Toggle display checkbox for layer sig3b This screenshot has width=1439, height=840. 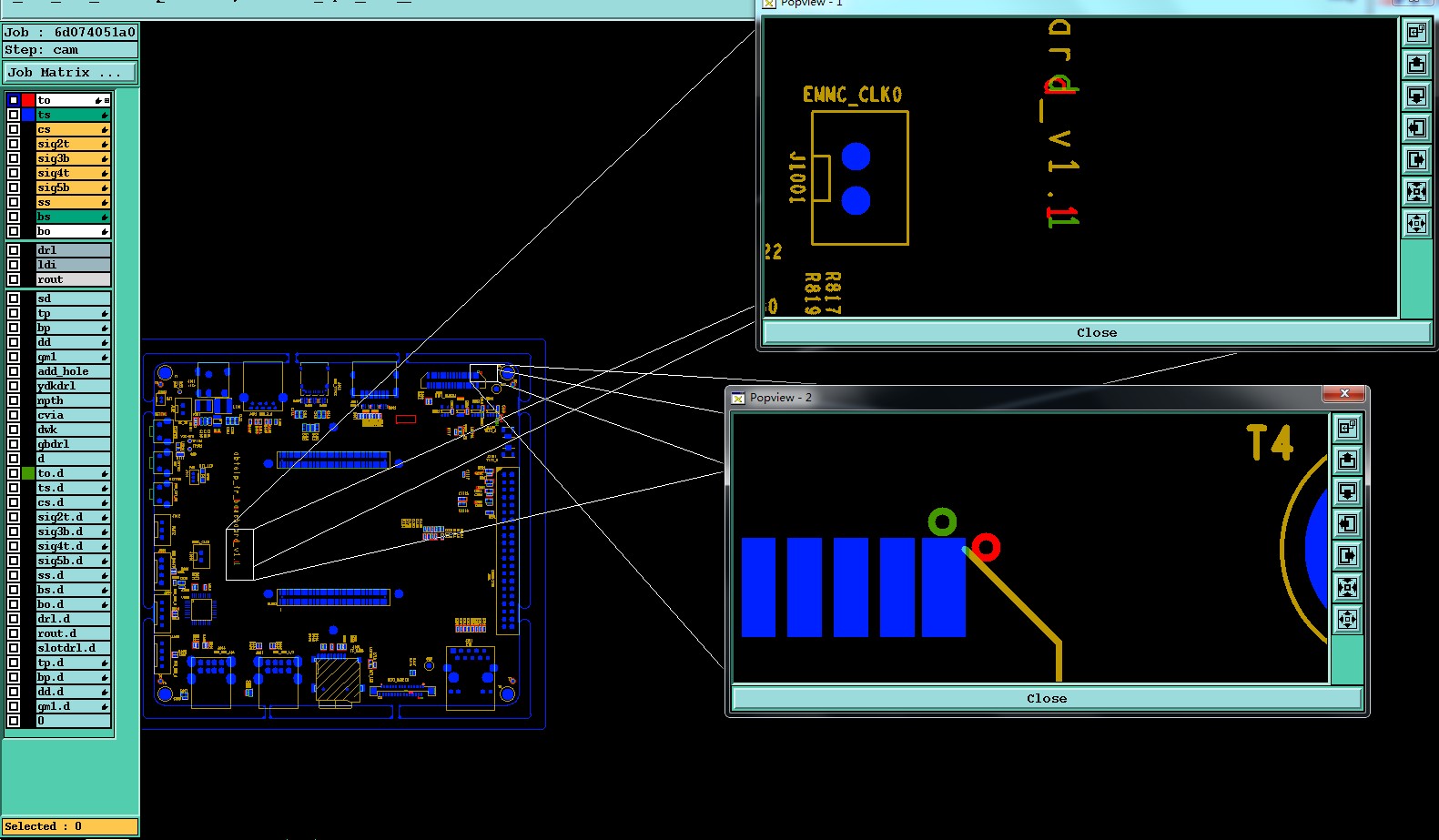point(14,158)
